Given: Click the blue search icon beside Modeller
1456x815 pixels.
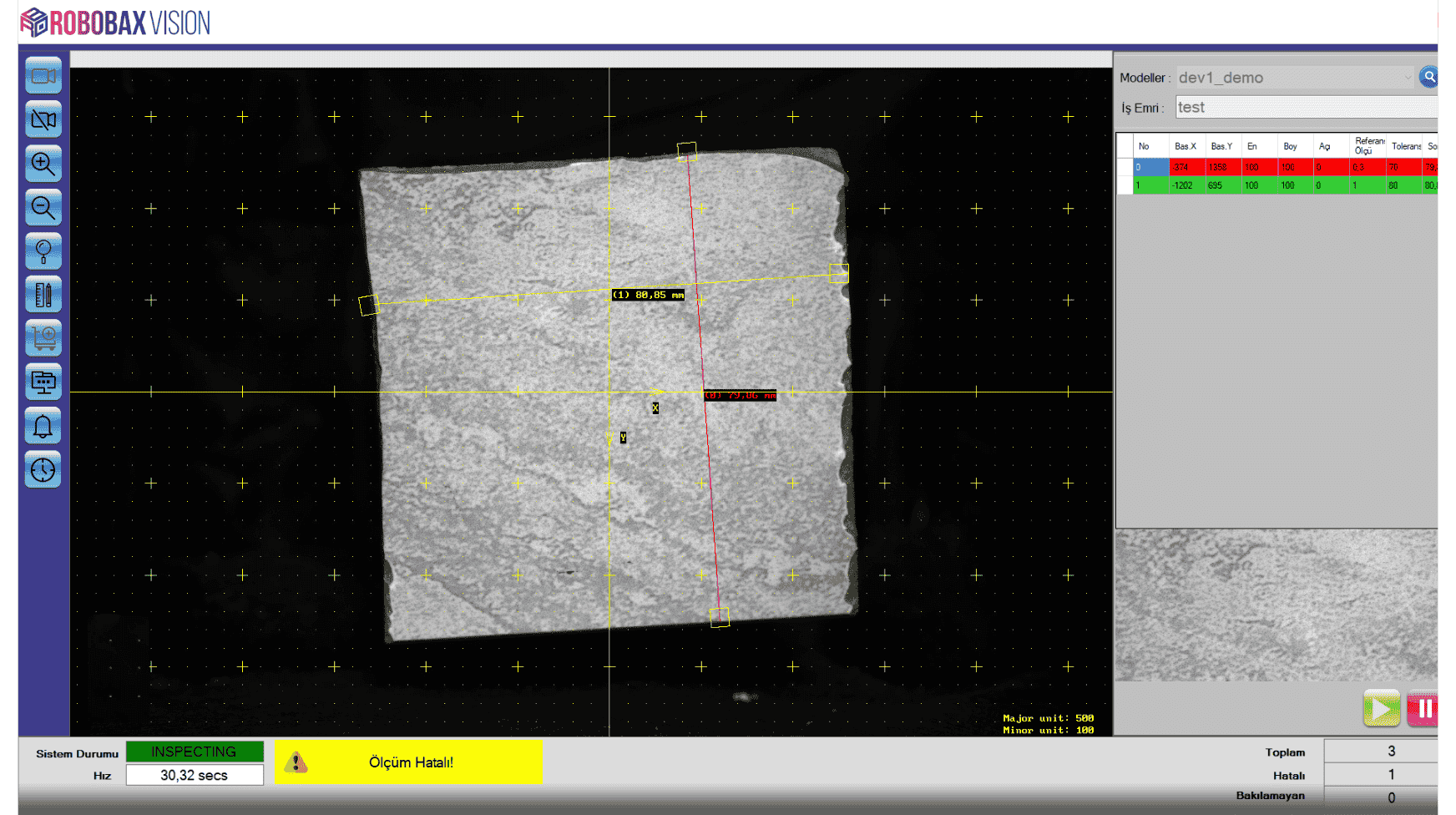Looking at the screenshot, I should [1428, 77].
